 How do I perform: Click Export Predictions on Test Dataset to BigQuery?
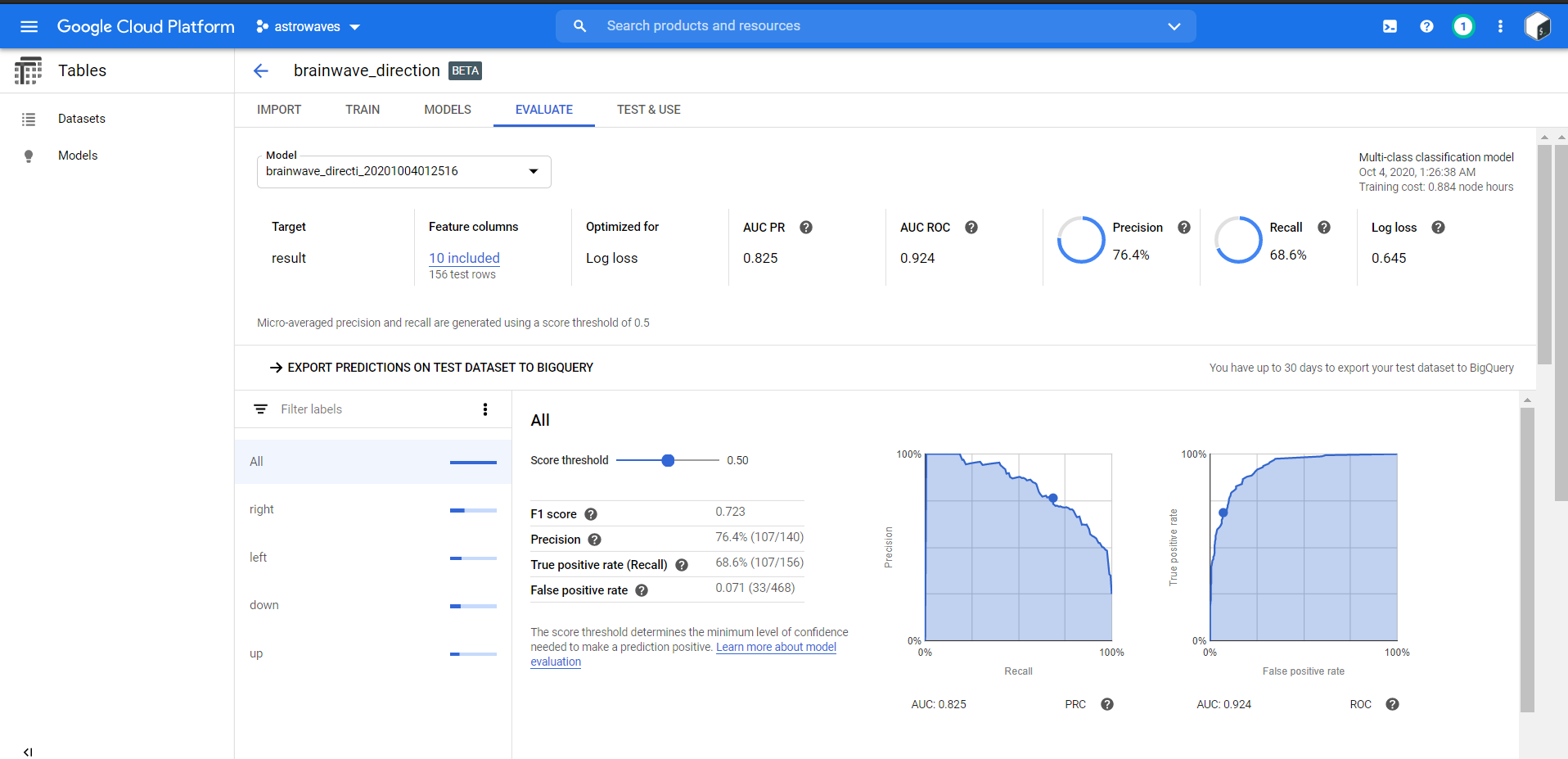(431, 368)
